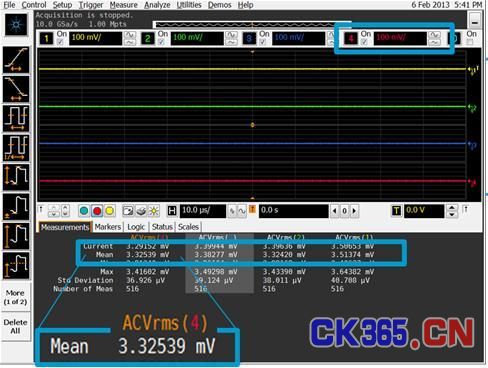488x368 pixels.
Task: Select the fall time measurement icon
Action: (16, 89)
